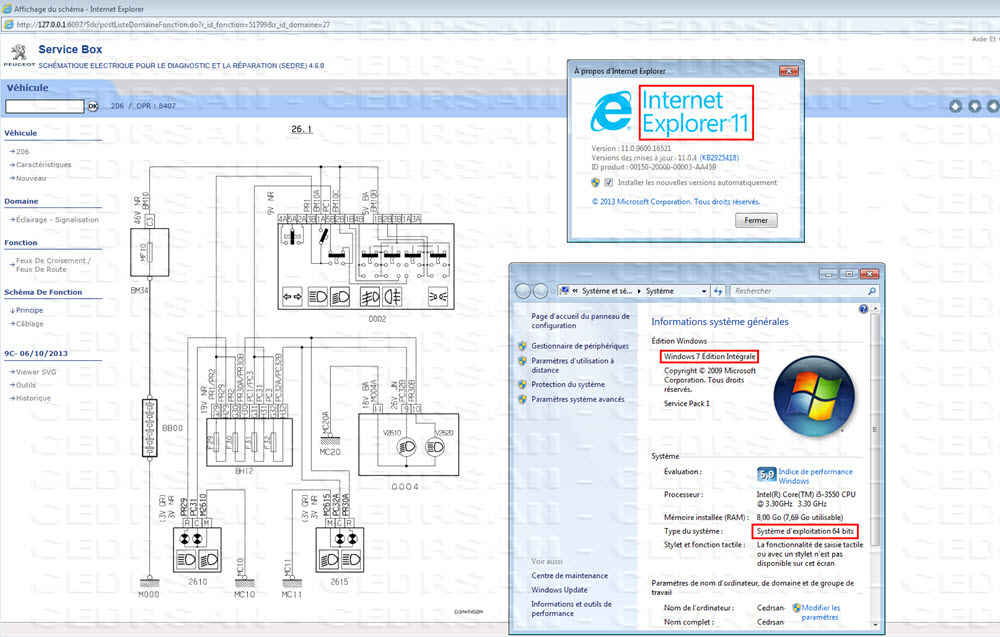
Task: Refresh the System window address bar
Action: [718, 291]
